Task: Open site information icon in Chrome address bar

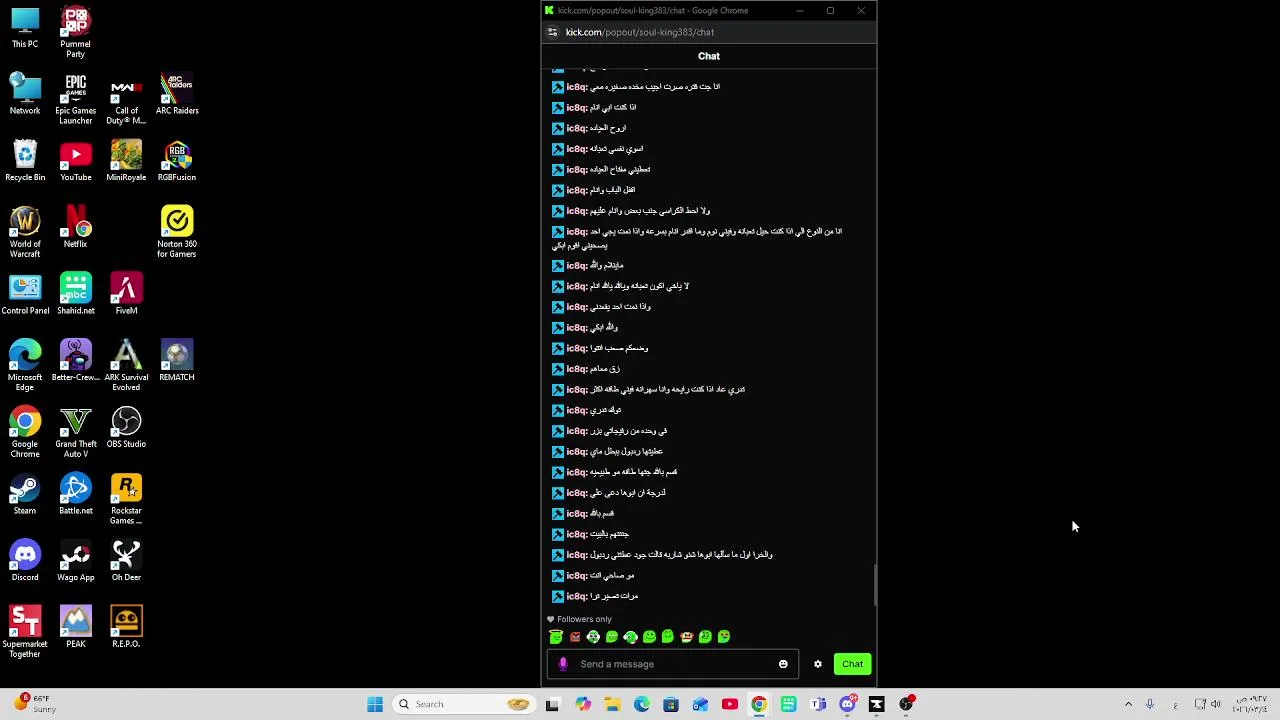Action: click(x=552, y=32)
